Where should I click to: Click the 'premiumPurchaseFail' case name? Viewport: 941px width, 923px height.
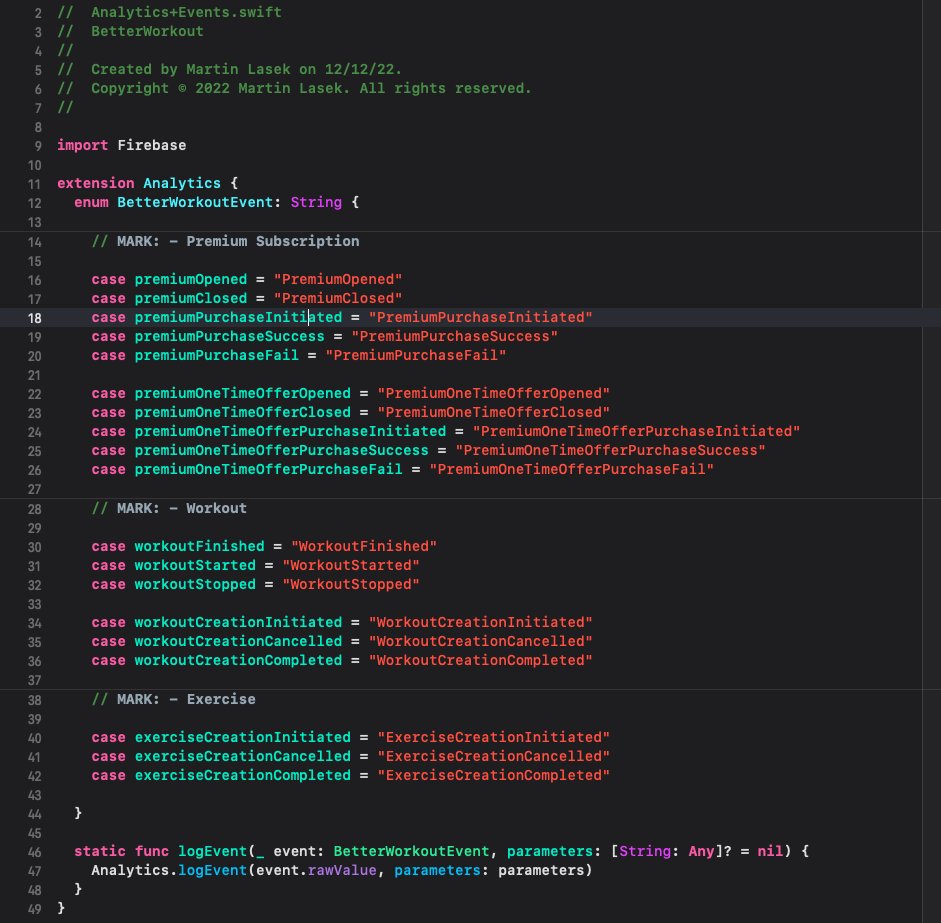pyautogui.click(x=216, y=355)
